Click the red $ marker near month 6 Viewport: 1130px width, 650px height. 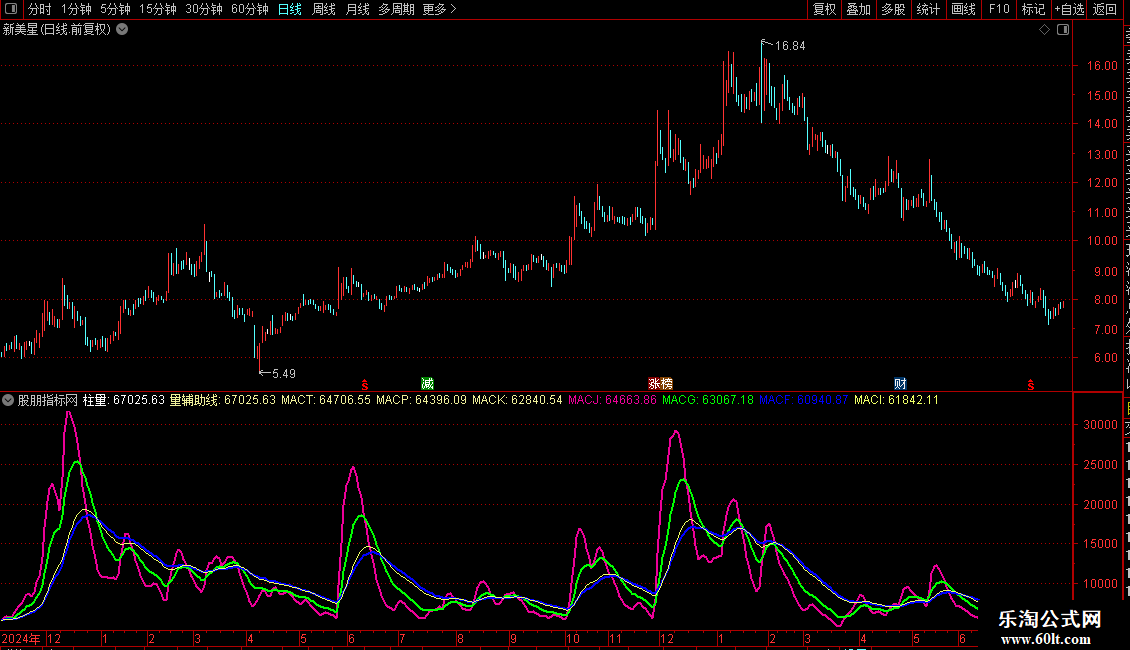(365, 385)
